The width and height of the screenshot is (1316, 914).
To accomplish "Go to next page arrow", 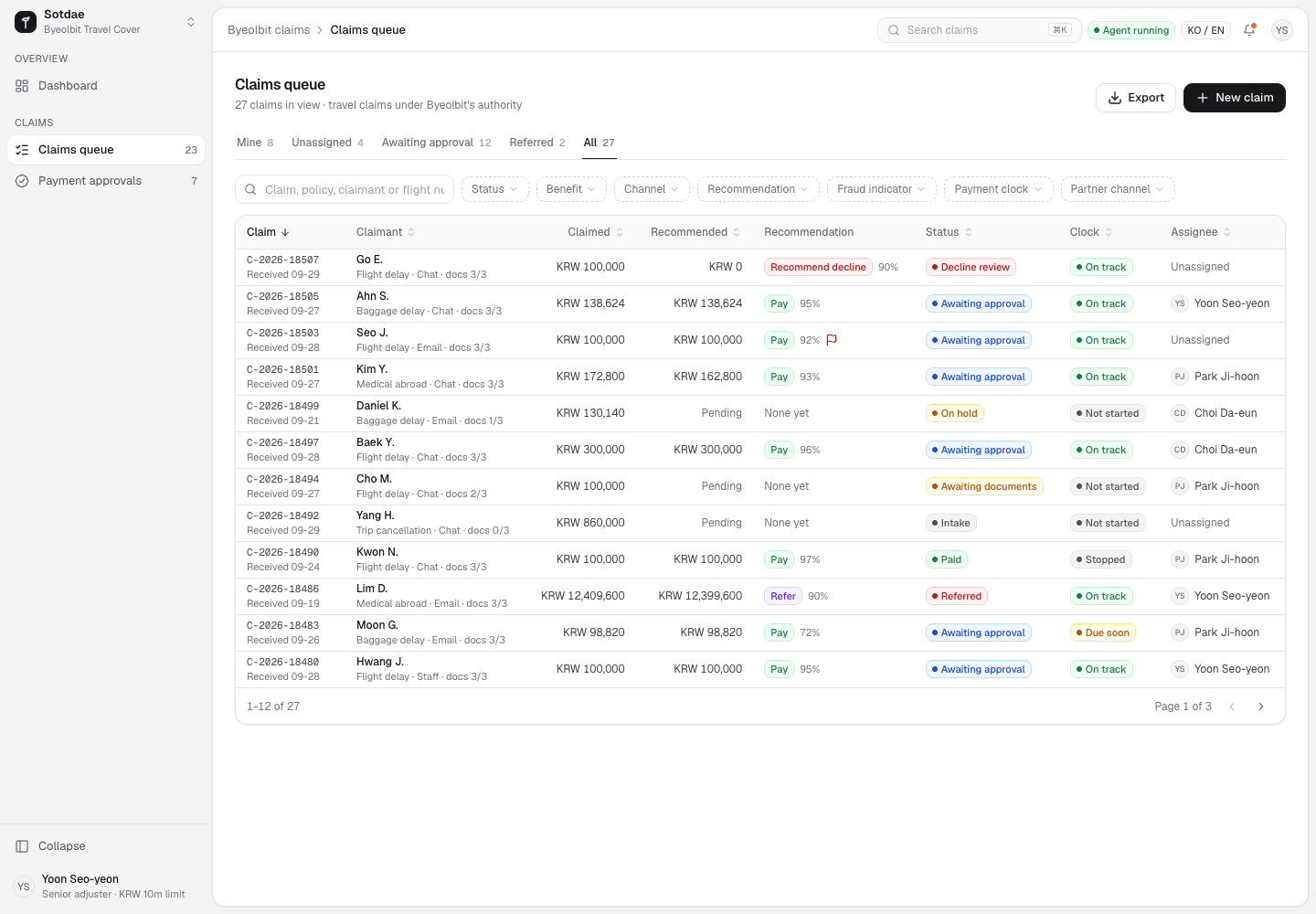I will (1261, 707).
